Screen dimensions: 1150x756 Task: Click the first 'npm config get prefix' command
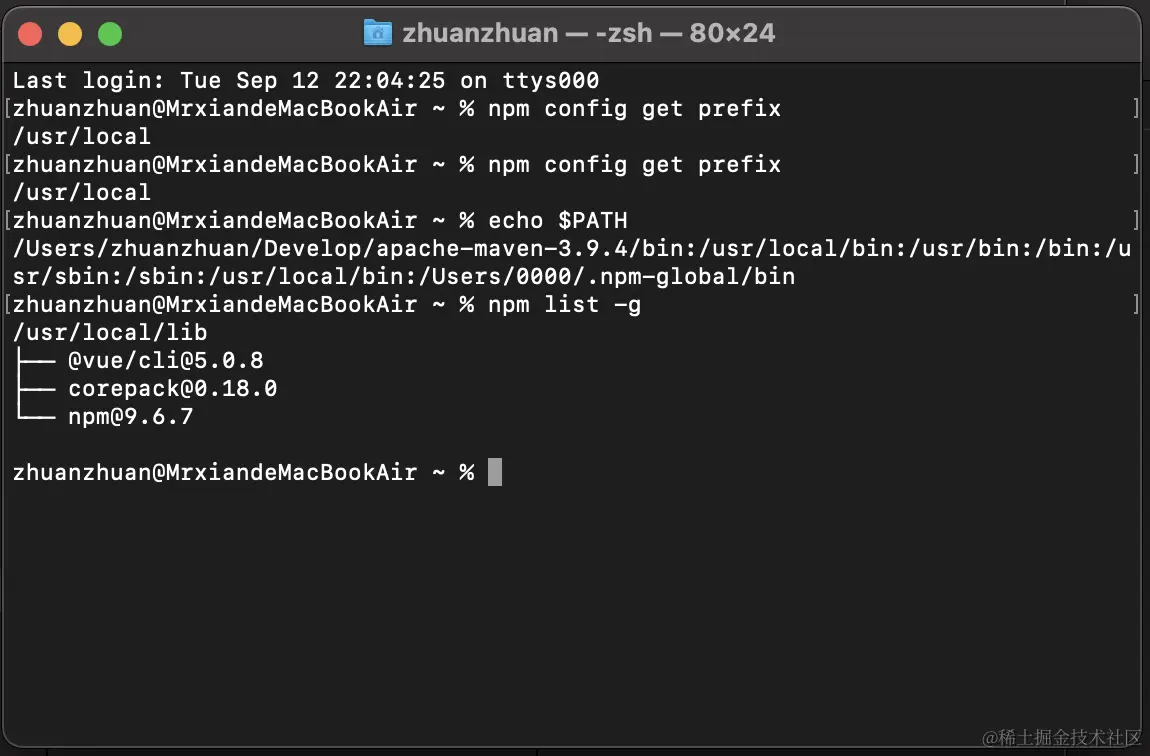634,109
